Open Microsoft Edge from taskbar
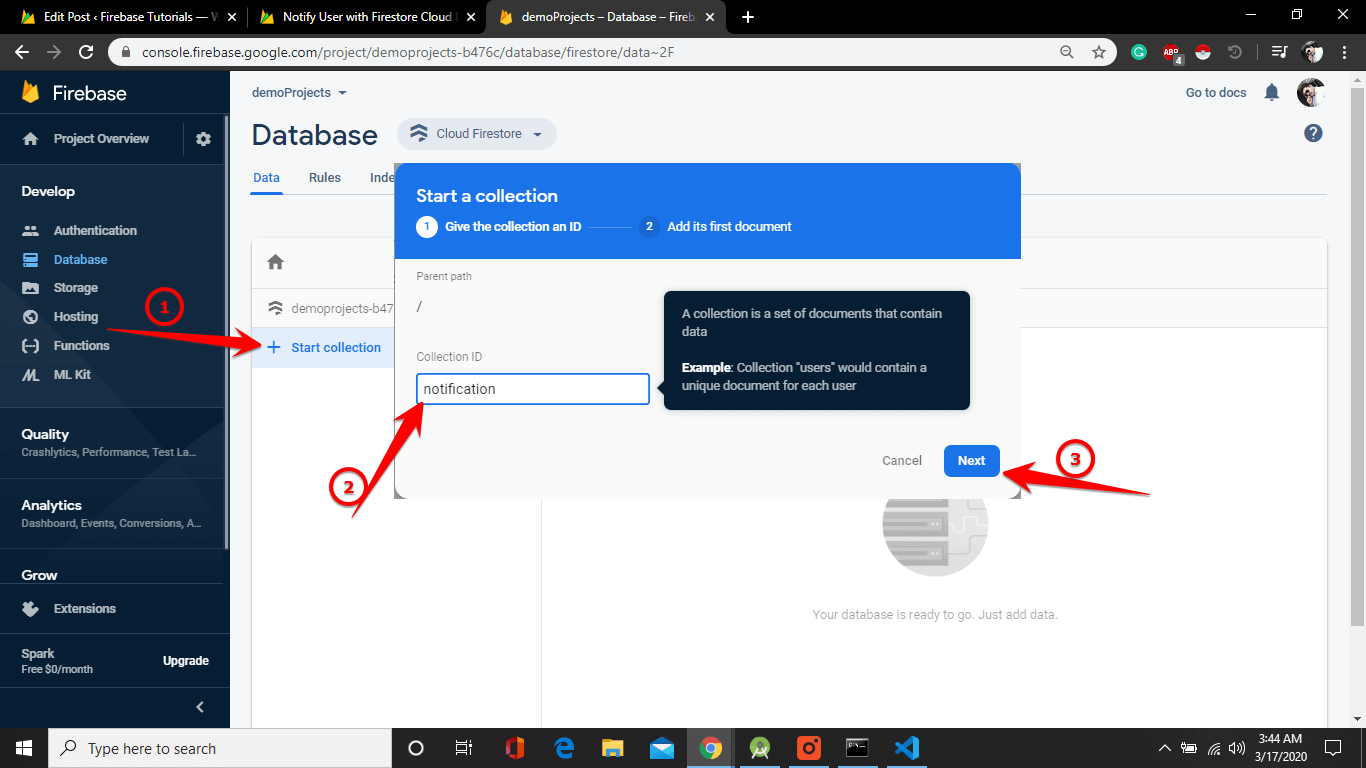The height and width of the screenshot is (768, 1366). 564,748
